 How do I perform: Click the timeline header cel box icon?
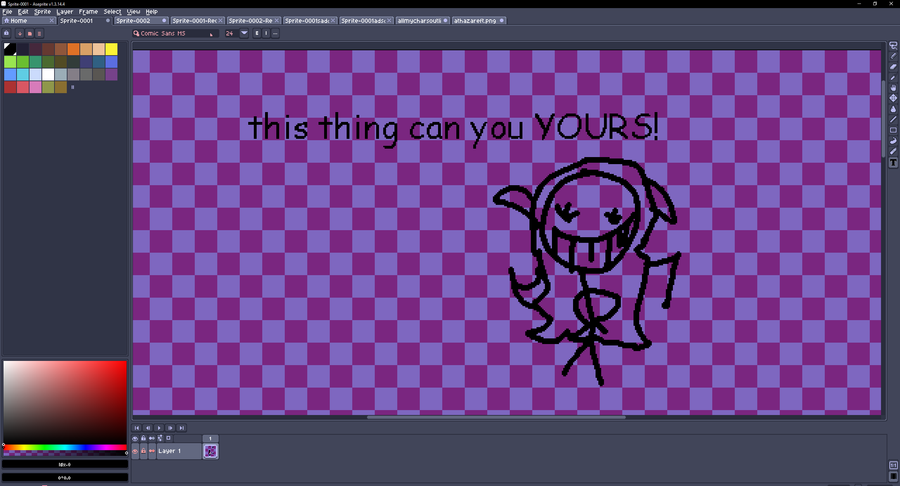pos(168,438)
